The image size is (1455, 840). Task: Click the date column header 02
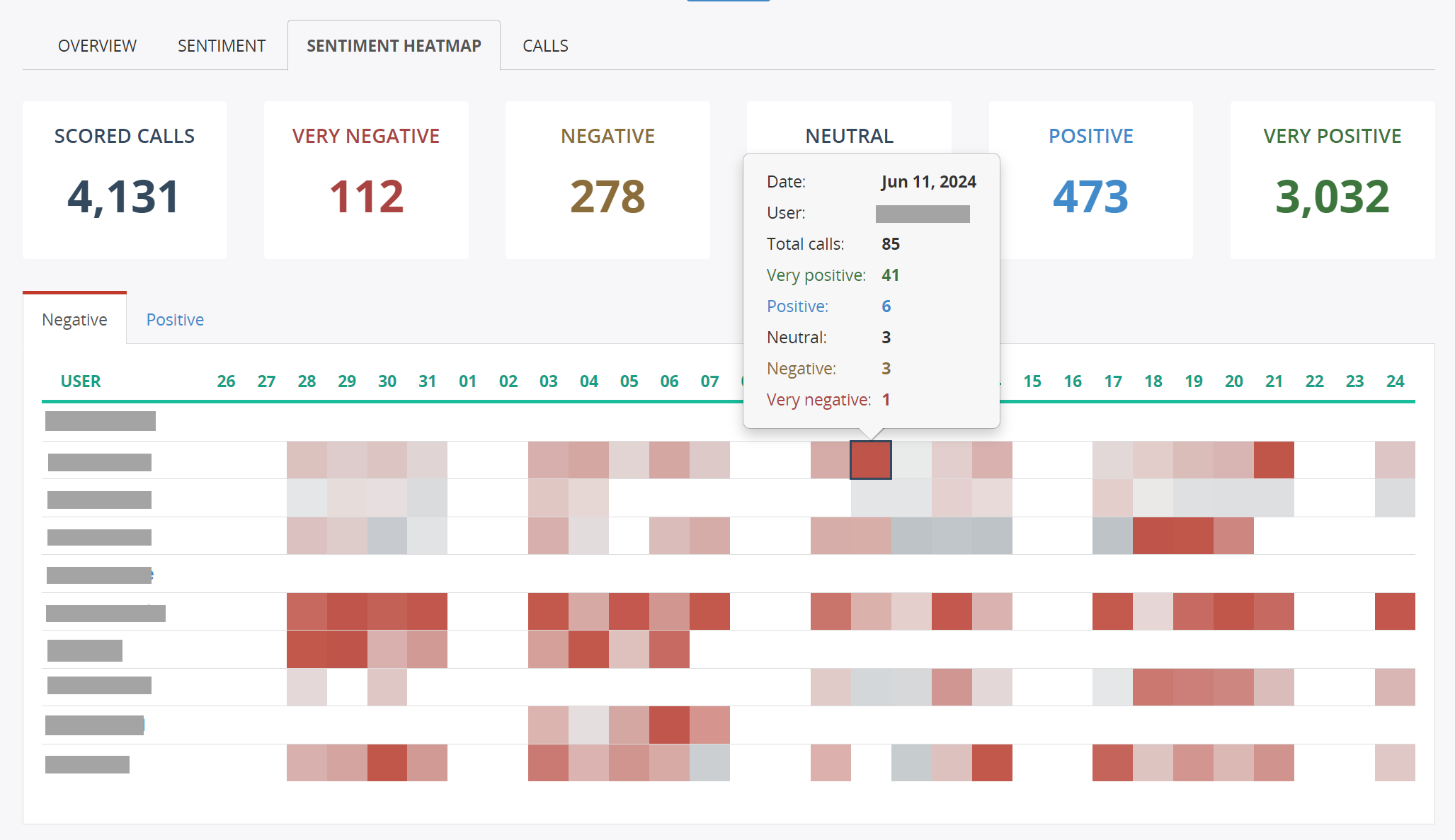tap(508, 381)
